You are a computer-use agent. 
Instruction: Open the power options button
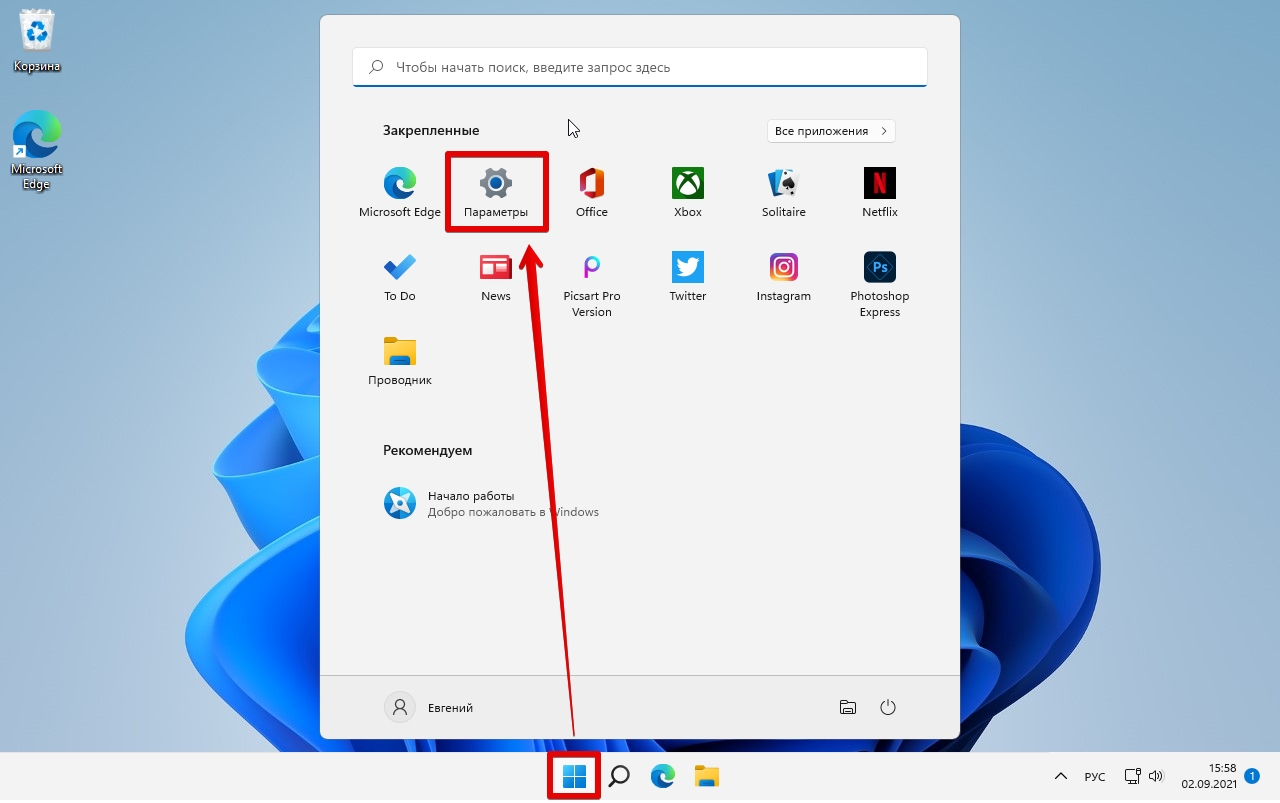pos(888,707)
